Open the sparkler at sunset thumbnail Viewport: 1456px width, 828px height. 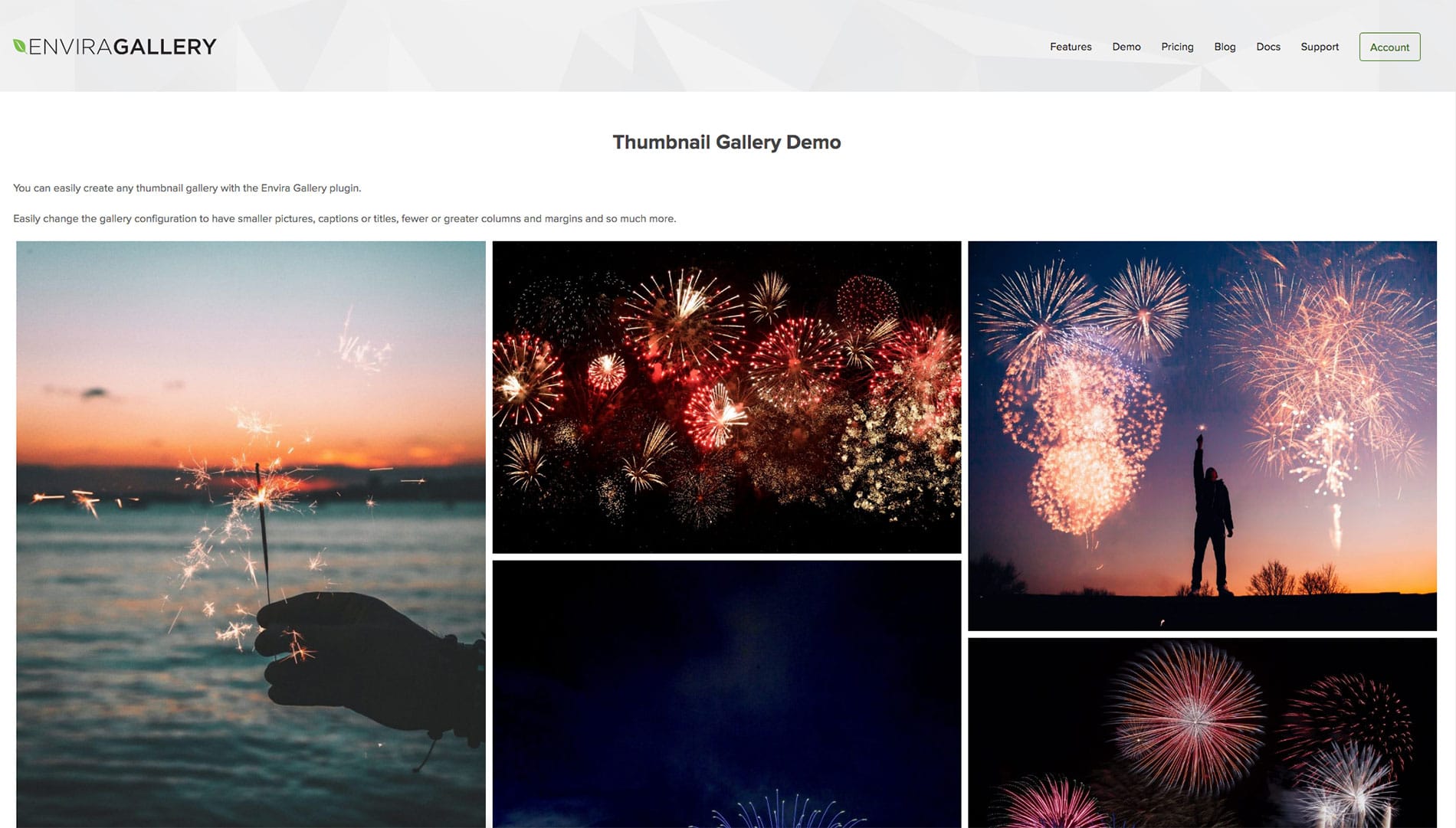tap(251, 535)
